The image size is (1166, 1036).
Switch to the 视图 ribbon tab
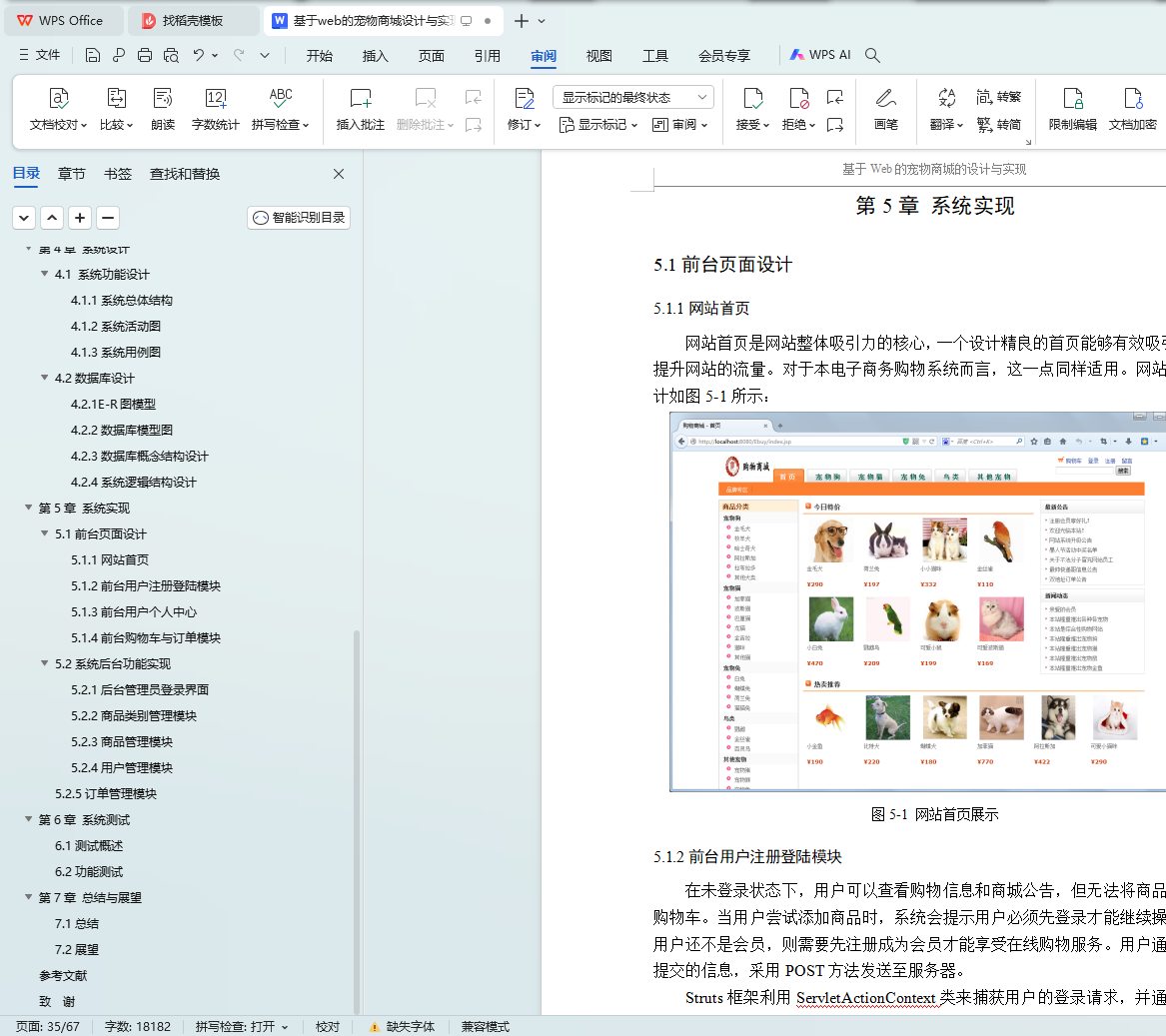[x=598, y=56]
